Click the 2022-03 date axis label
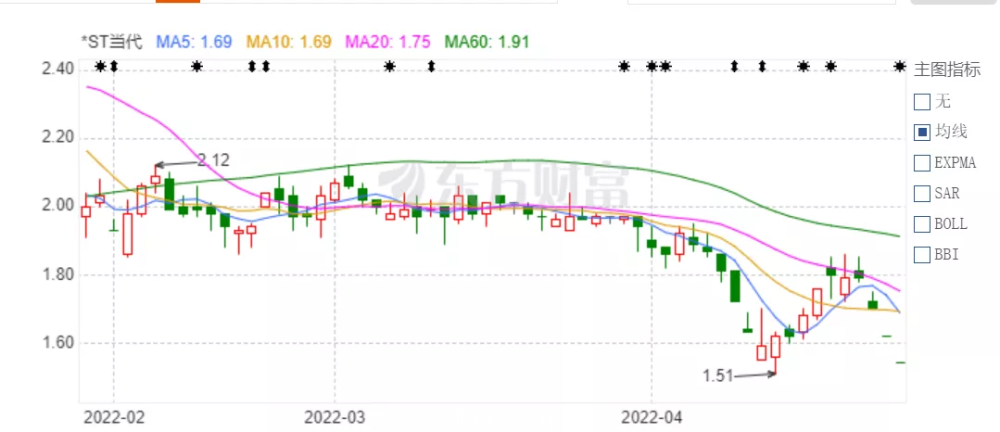The width and height of the screenshot is (1000, 432). 334,418
